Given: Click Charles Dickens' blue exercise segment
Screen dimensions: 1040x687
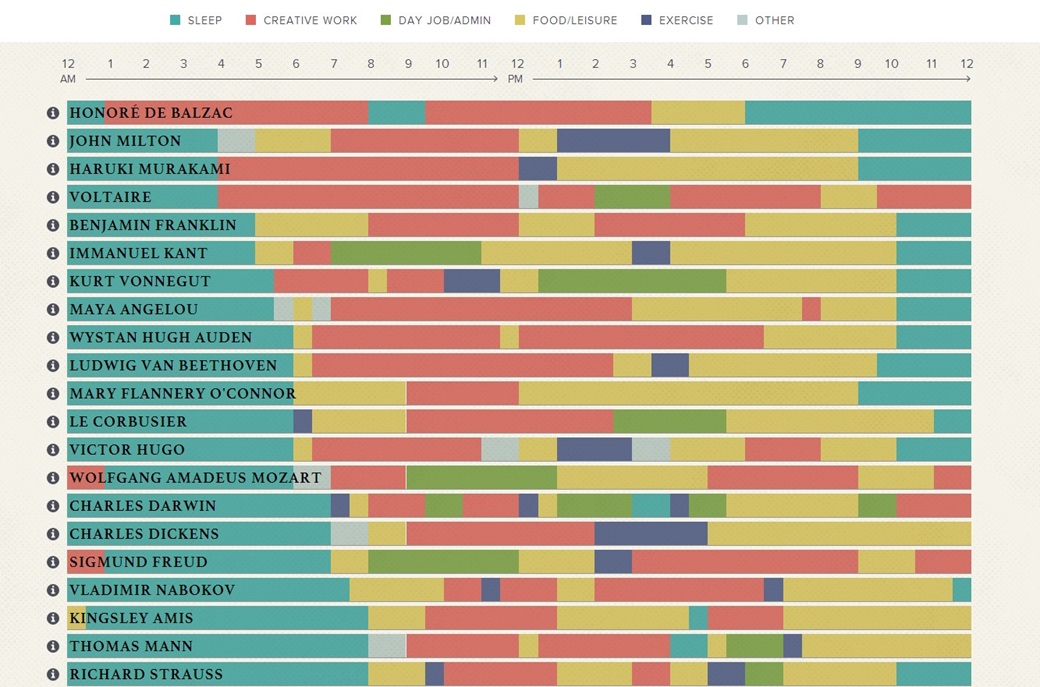Looking at the screenshot, I should pos(651,534).
